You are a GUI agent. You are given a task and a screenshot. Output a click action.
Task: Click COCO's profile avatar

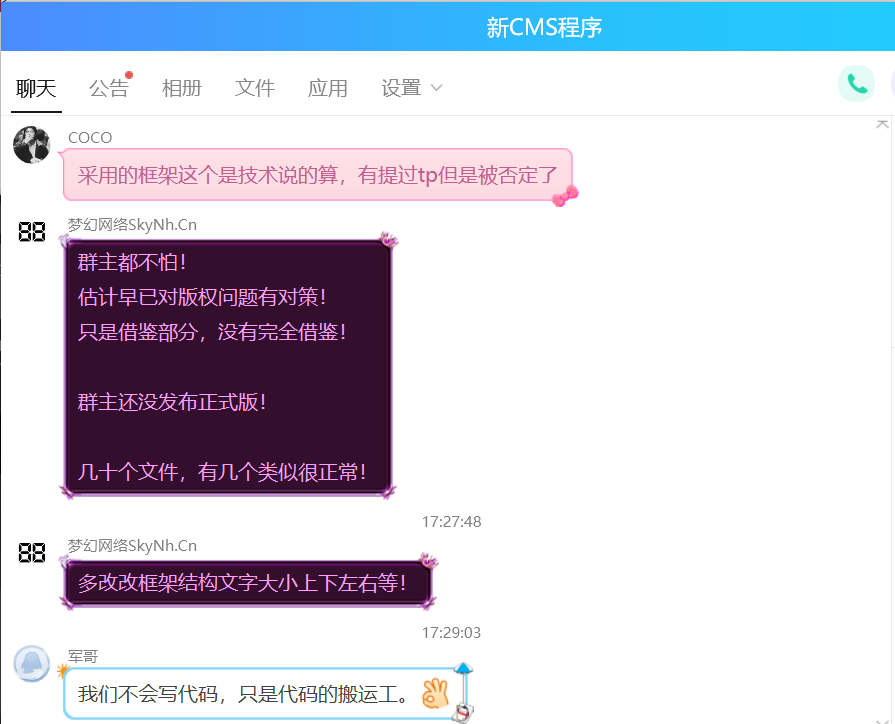(31, 145)
